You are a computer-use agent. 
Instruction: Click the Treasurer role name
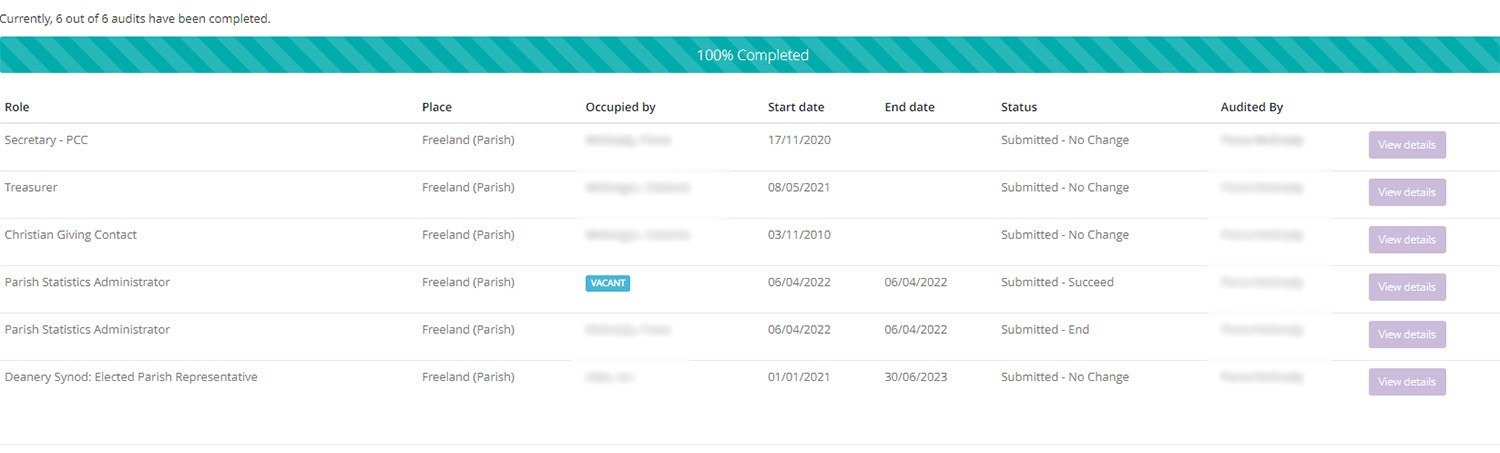(x=31, y=187)
